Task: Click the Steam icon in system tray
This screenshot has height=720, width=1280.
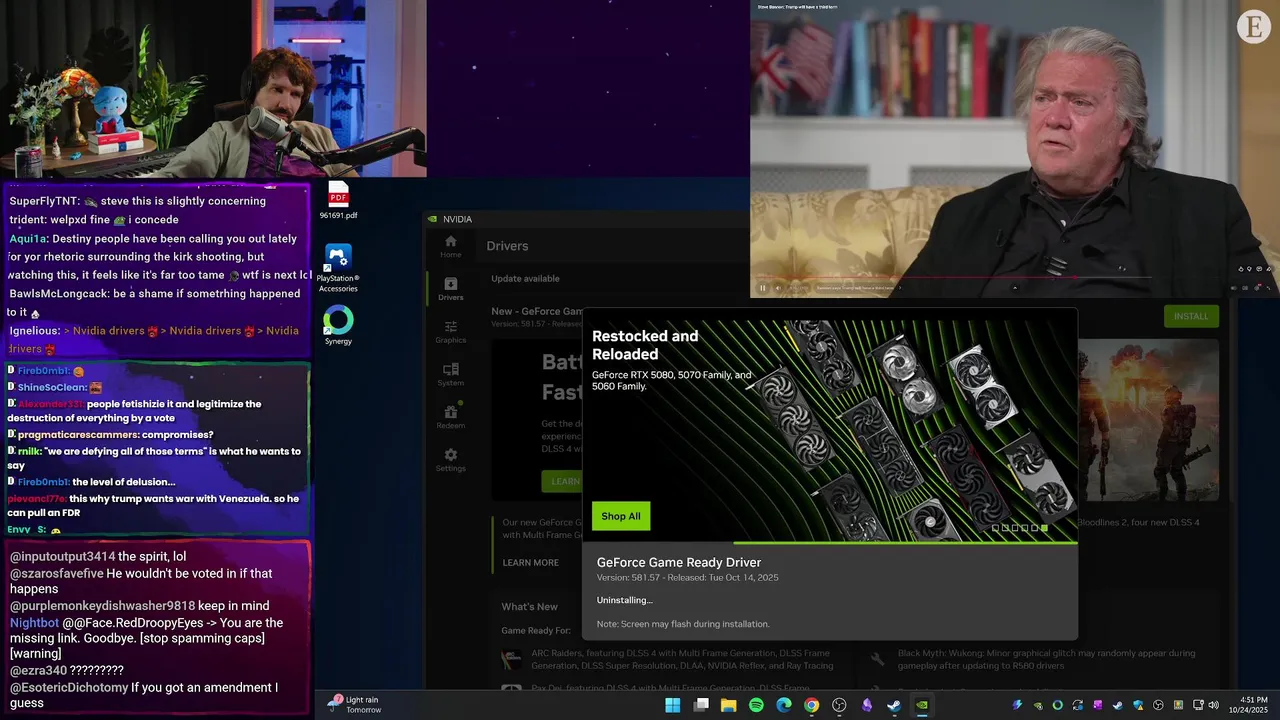Action: tap(1118, 705)
